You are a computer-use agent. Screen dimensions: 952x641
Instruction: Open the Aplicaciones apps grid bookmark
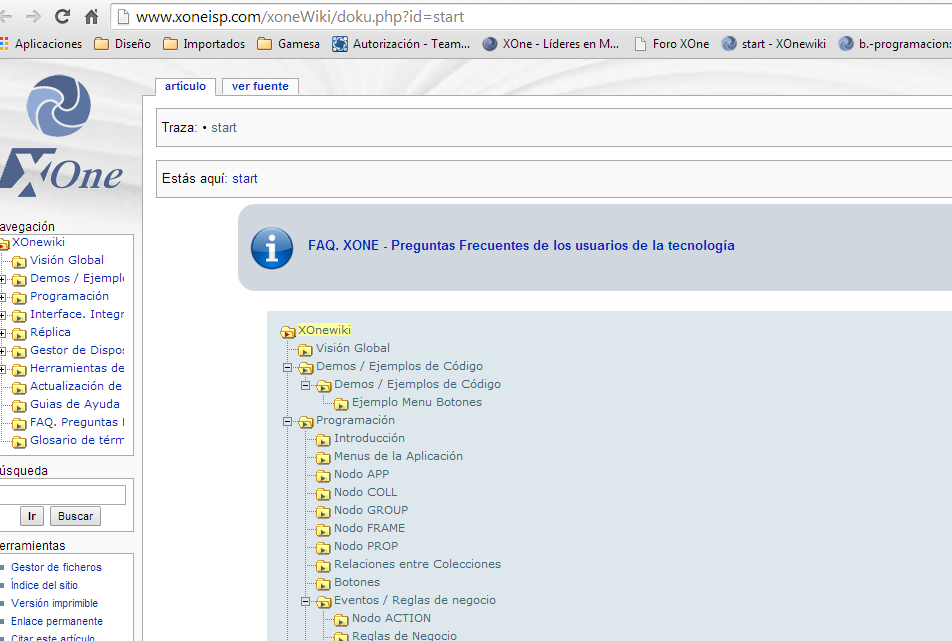(41, 44)
